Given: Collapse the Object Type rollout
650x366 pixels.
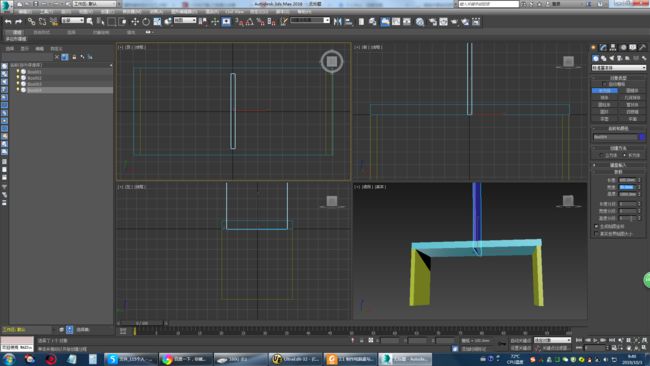Looking at the screenshot, I should point(618,78).
